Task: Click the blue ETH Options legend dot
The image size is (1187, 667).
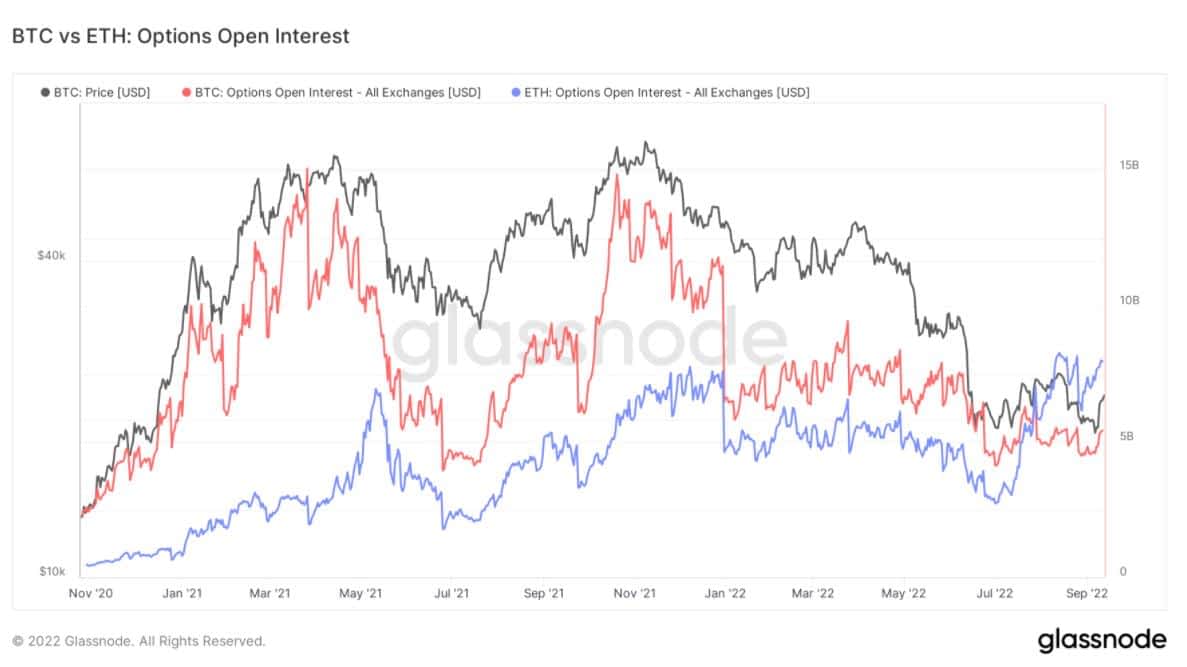Action: 516,92
